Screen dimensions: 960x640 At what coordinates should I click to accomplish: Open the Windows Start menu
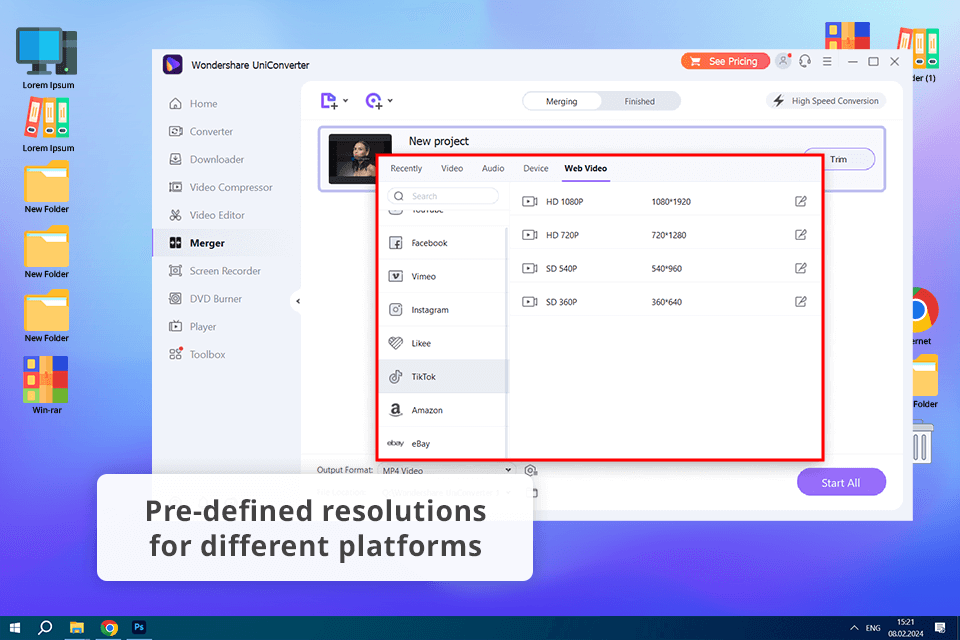(x=15, y=628)
